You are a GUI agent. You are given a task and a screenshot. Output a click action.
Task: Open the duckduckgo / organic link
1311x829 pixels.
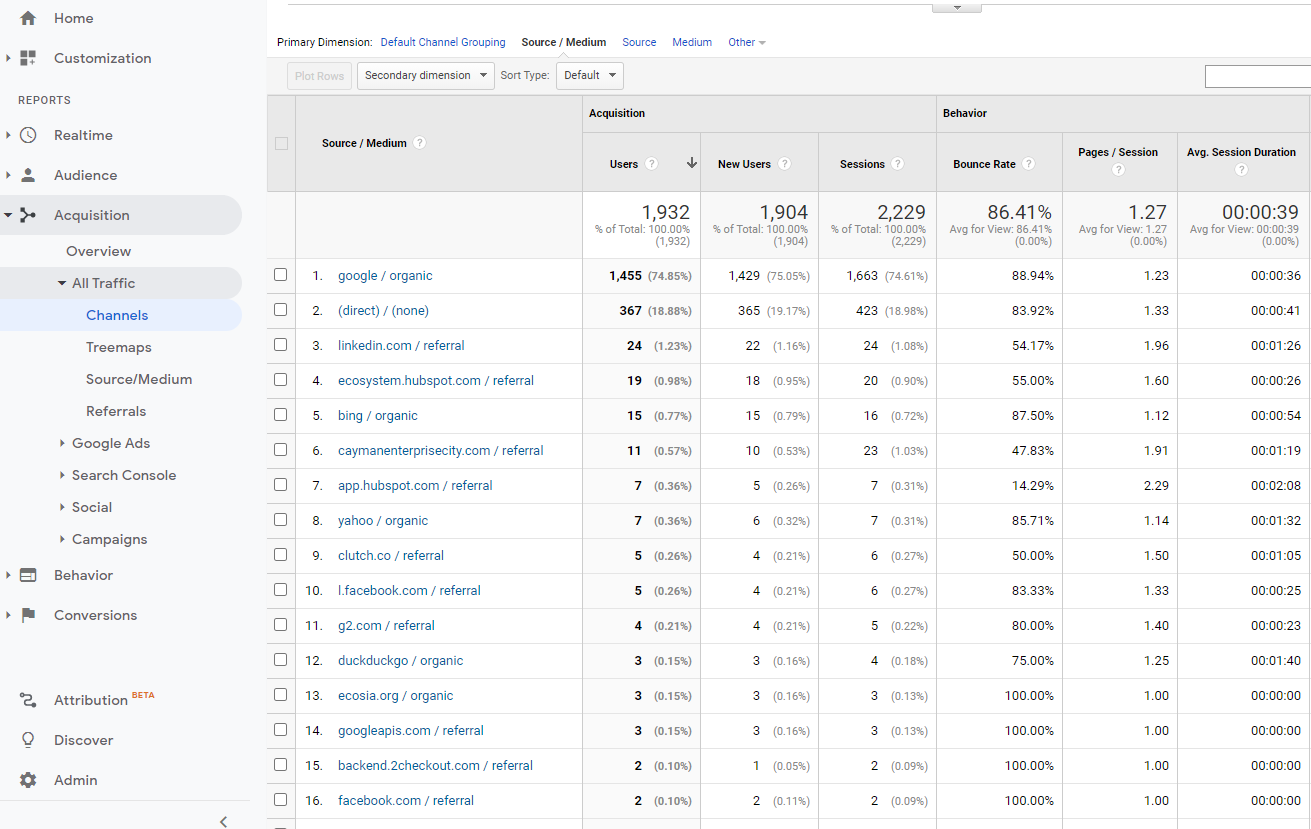point(400,660)
